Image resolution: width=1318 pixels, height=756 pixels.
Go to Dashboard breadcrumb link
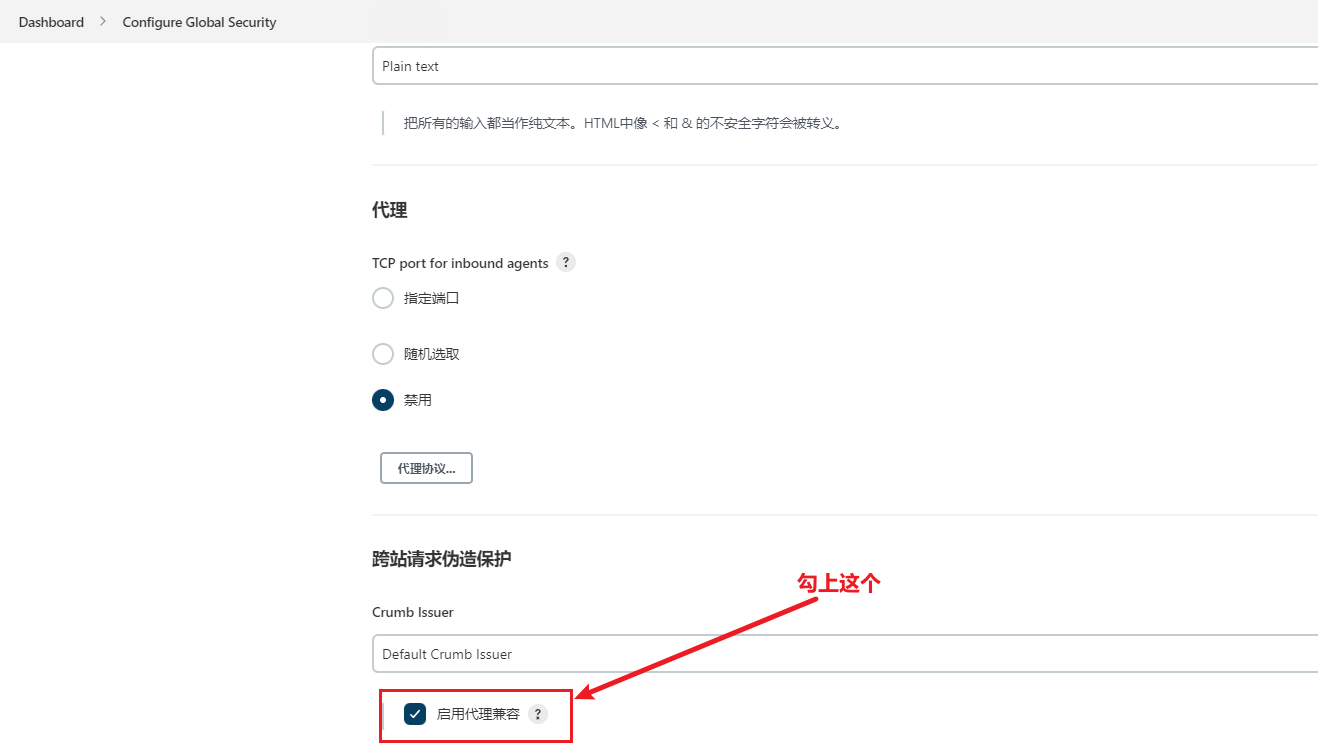(51, 22)
